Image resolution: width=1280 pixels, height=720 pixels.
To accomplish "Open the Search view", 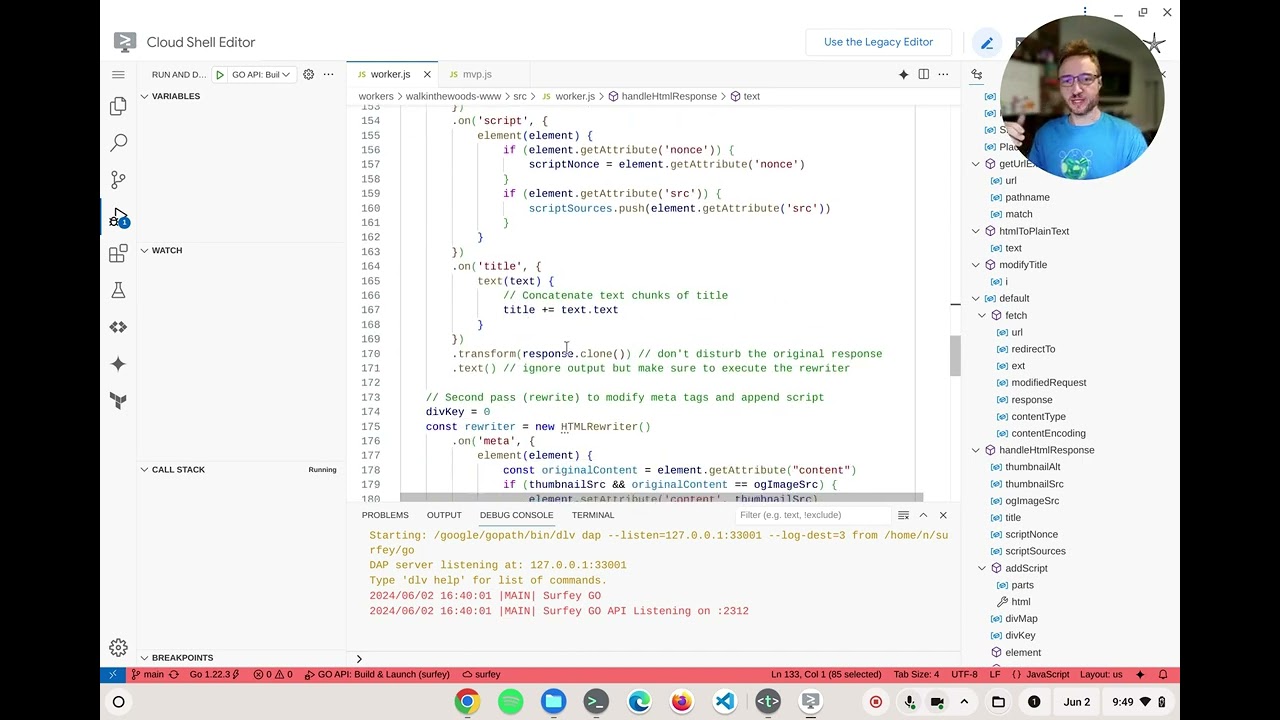I will pyautogui.click(x=118, y=143).
